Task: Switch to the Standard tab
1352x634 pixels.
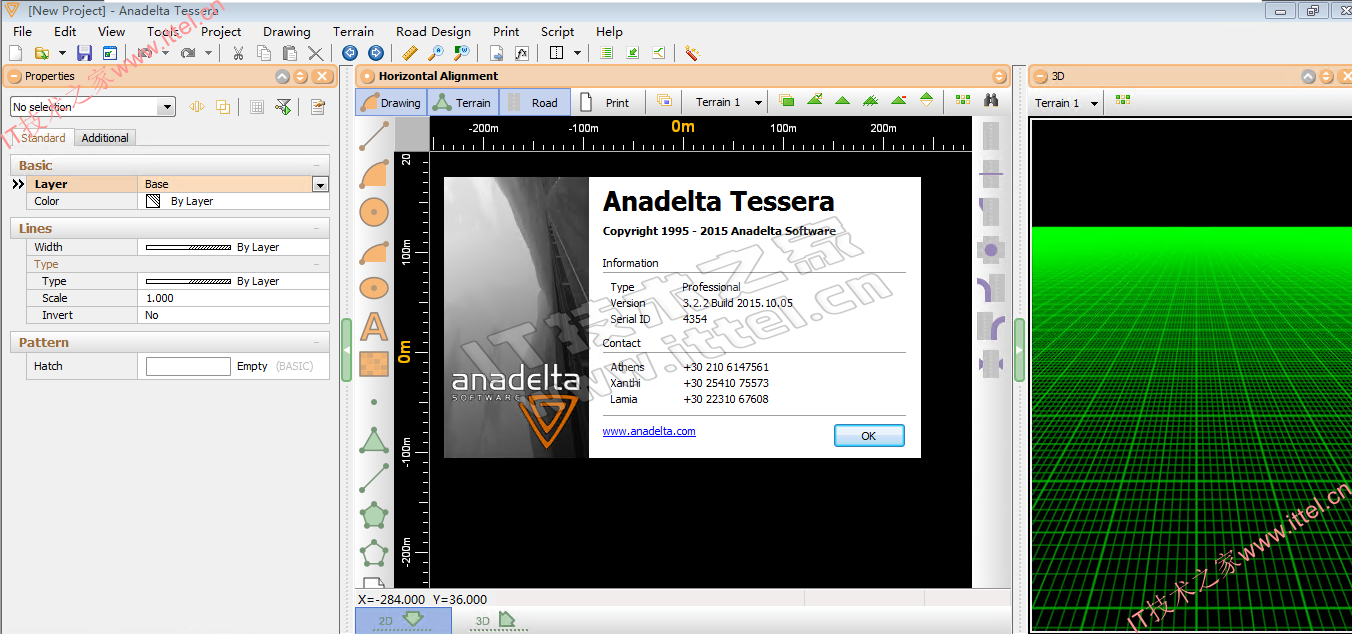Action: 43,138
